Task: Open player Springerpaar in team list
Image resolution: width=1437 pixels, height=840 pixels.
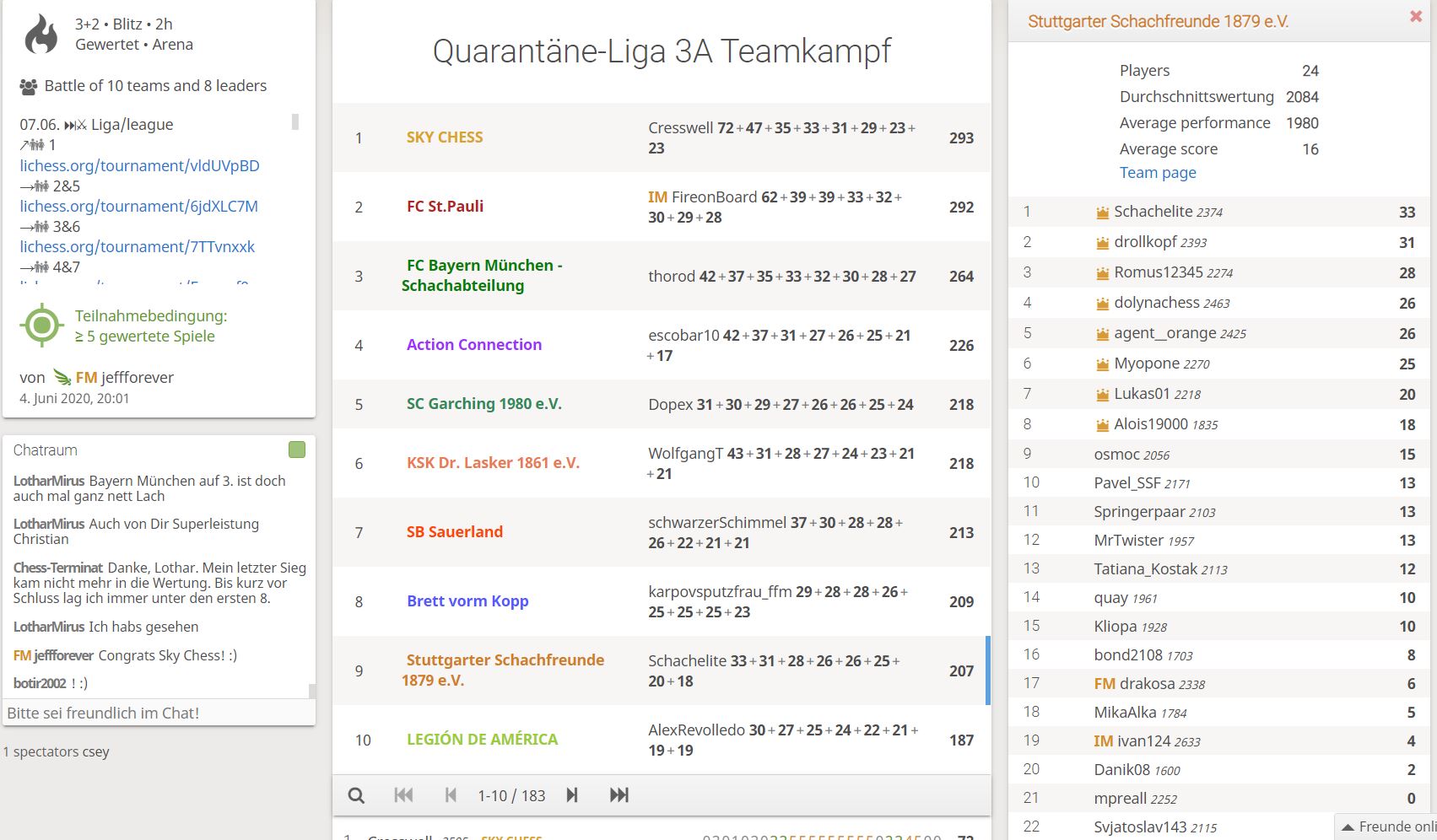Action: pyautogui.click(x=1154, y=512)
